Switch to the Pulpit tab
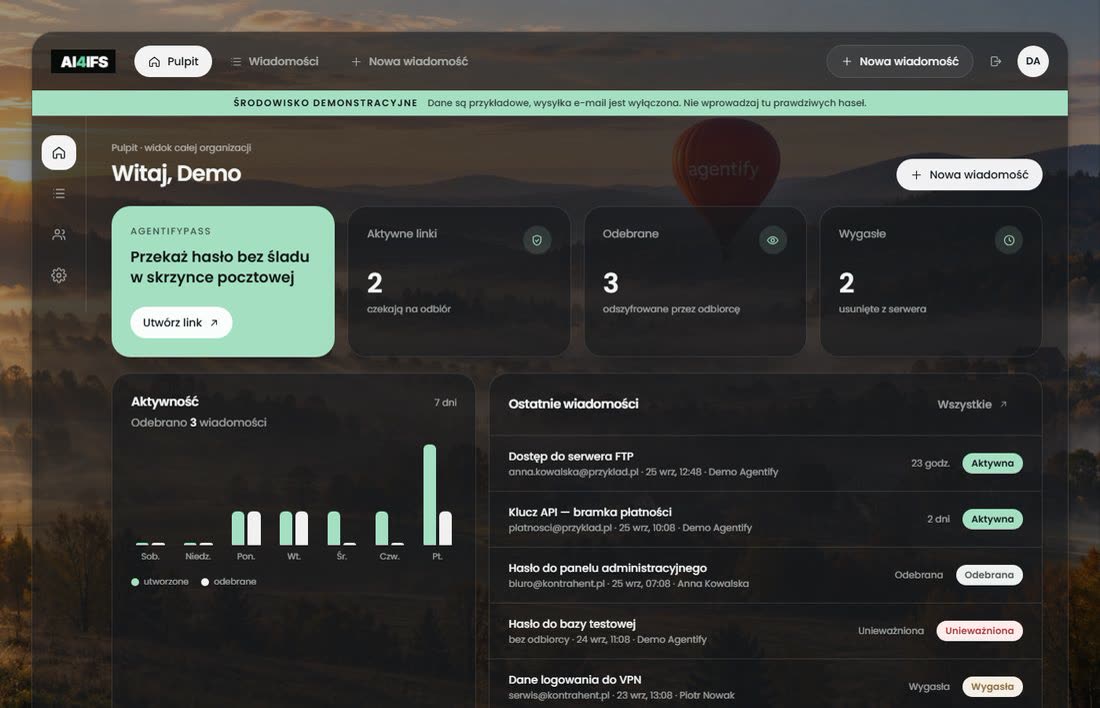The width and height of the screenshot is (1100, 708). (x=173, y=61)
